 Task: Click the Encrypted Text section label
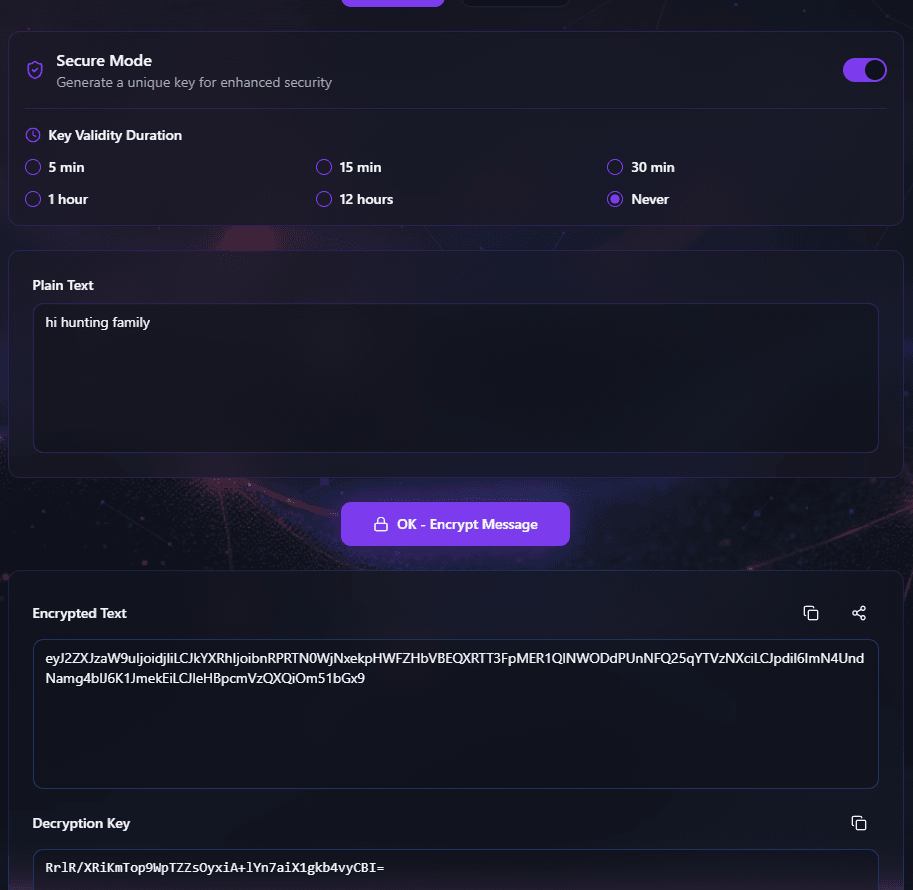point(80,613)
